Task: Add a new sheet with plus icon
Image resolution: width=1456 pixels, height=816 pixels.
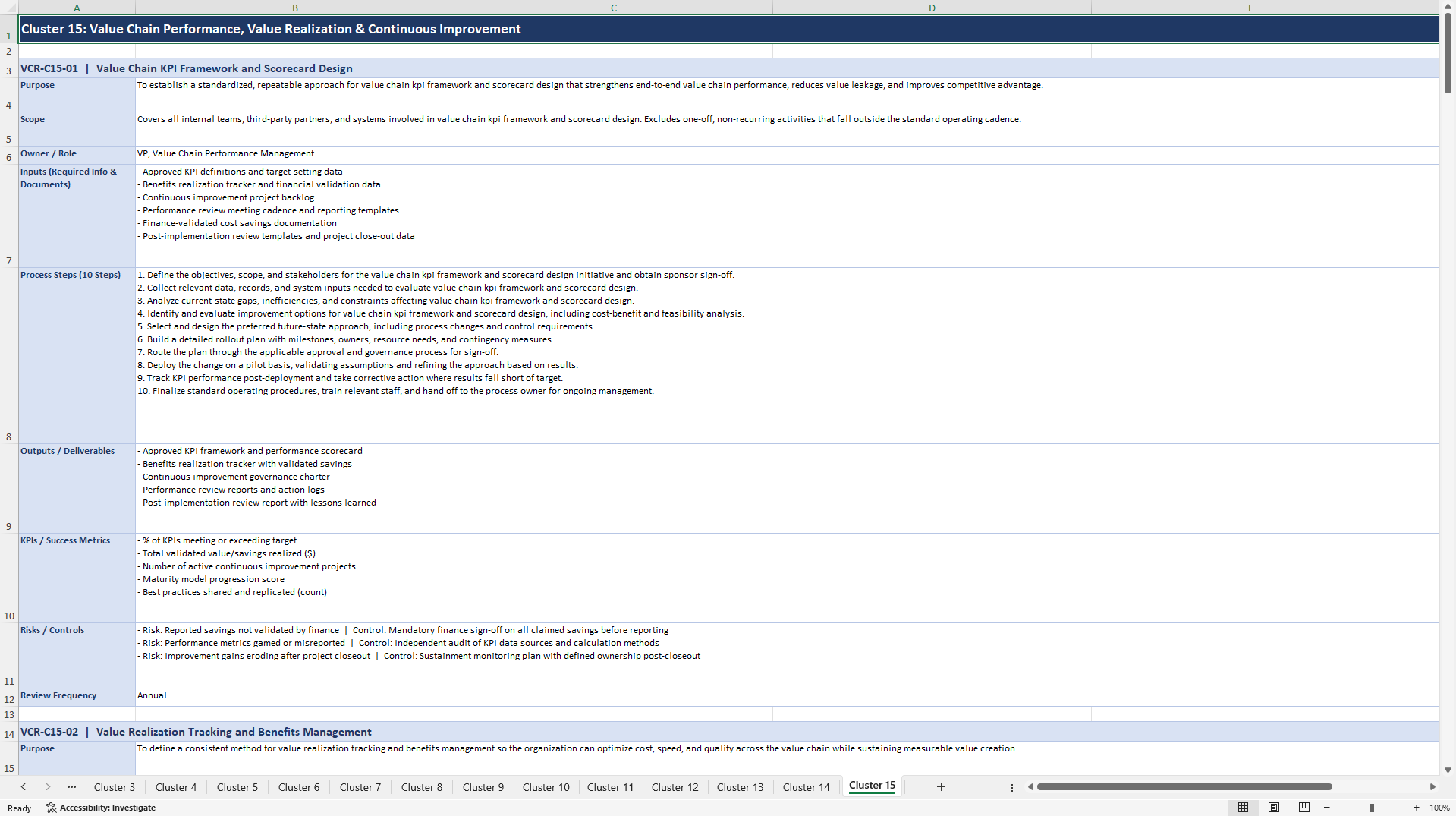Action: (x=941, y=787)
